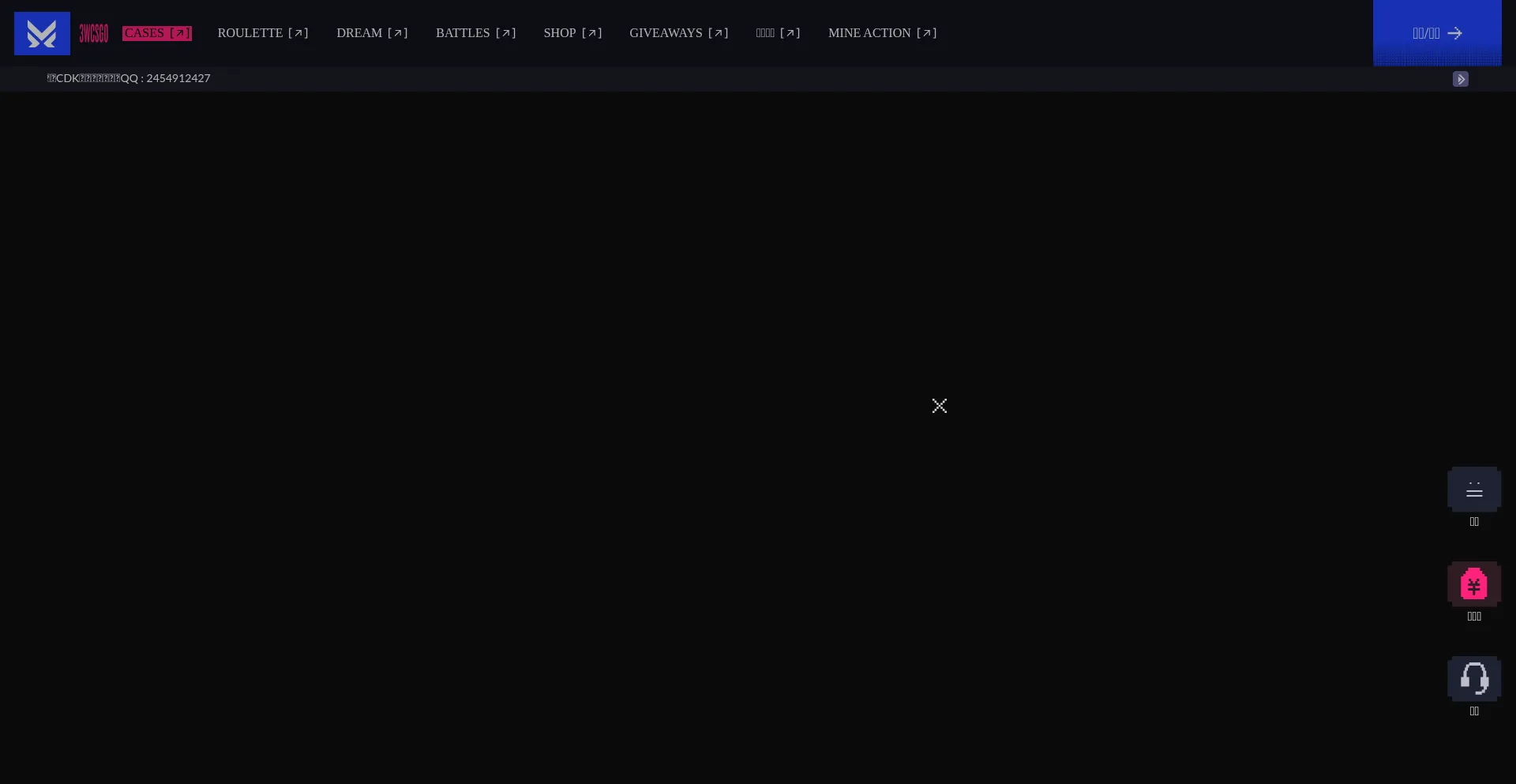Open customer support via the headset icon
Image resolution: width=1516 pixels, height=784 pixels.
pyautogui.click(x=1473, y=679)
